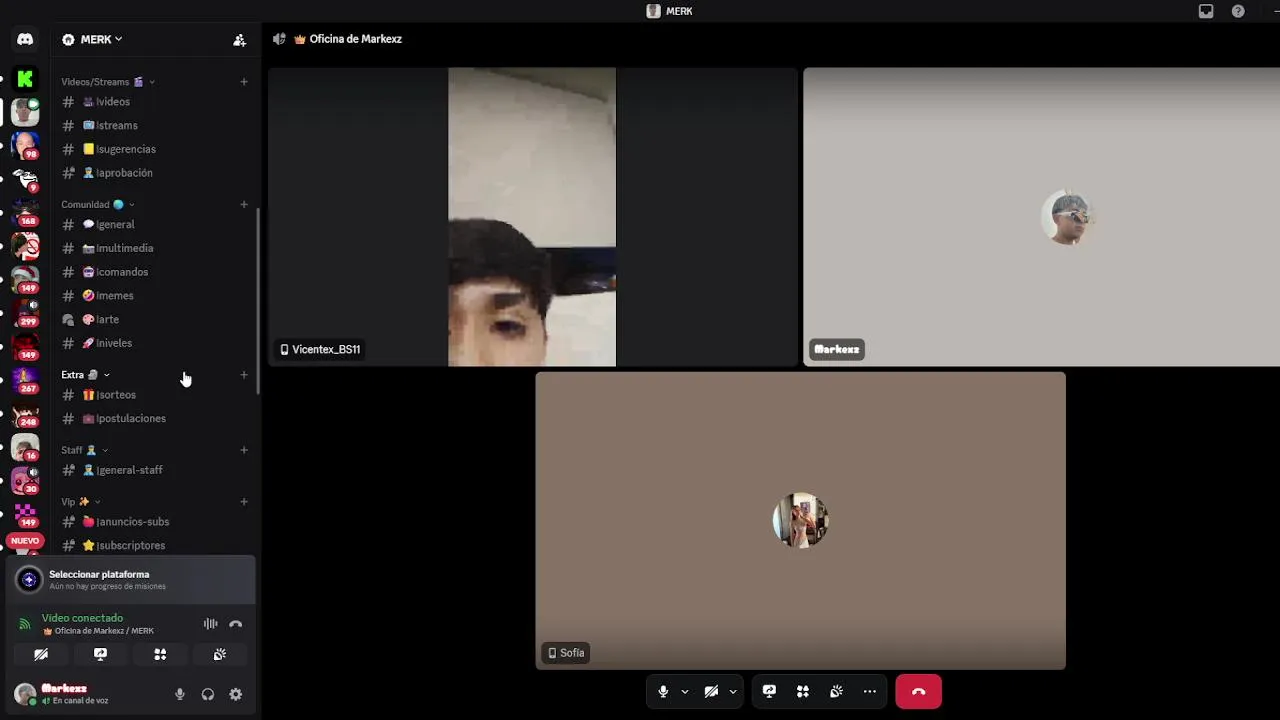Toggle camera in call toolbar
The width and height of the screenshot is (1280, 720).
click(x=711, y=691)
